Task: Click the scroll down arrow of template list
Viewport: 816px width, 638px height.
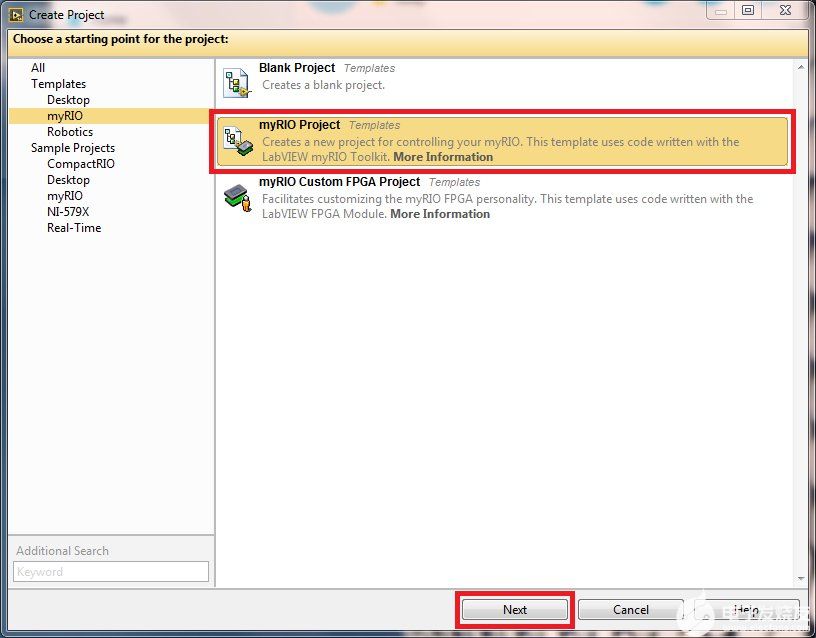Action: [800, 579]
